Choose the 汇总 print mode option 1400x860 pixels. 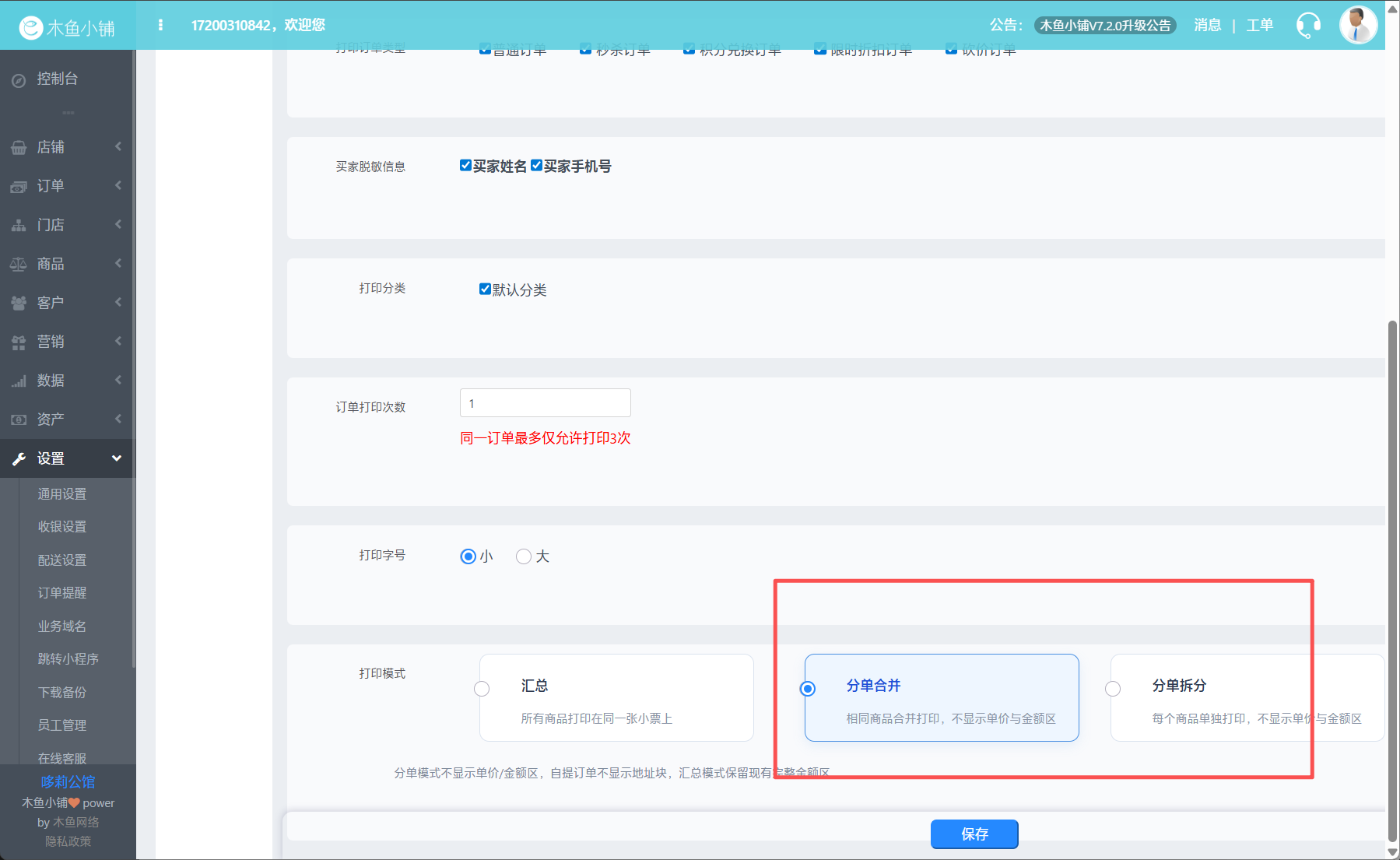[482, 689]
